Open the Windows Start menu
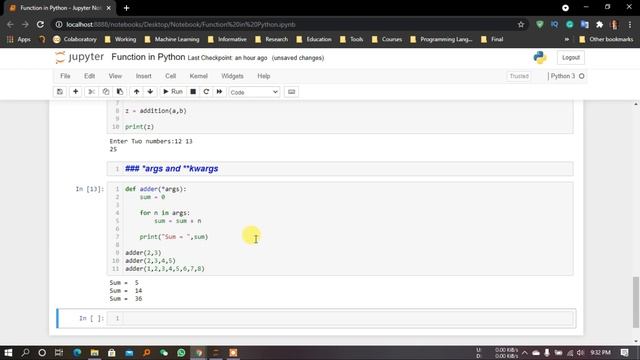This screenshot has width=640, height=360. tap(8, 353)
